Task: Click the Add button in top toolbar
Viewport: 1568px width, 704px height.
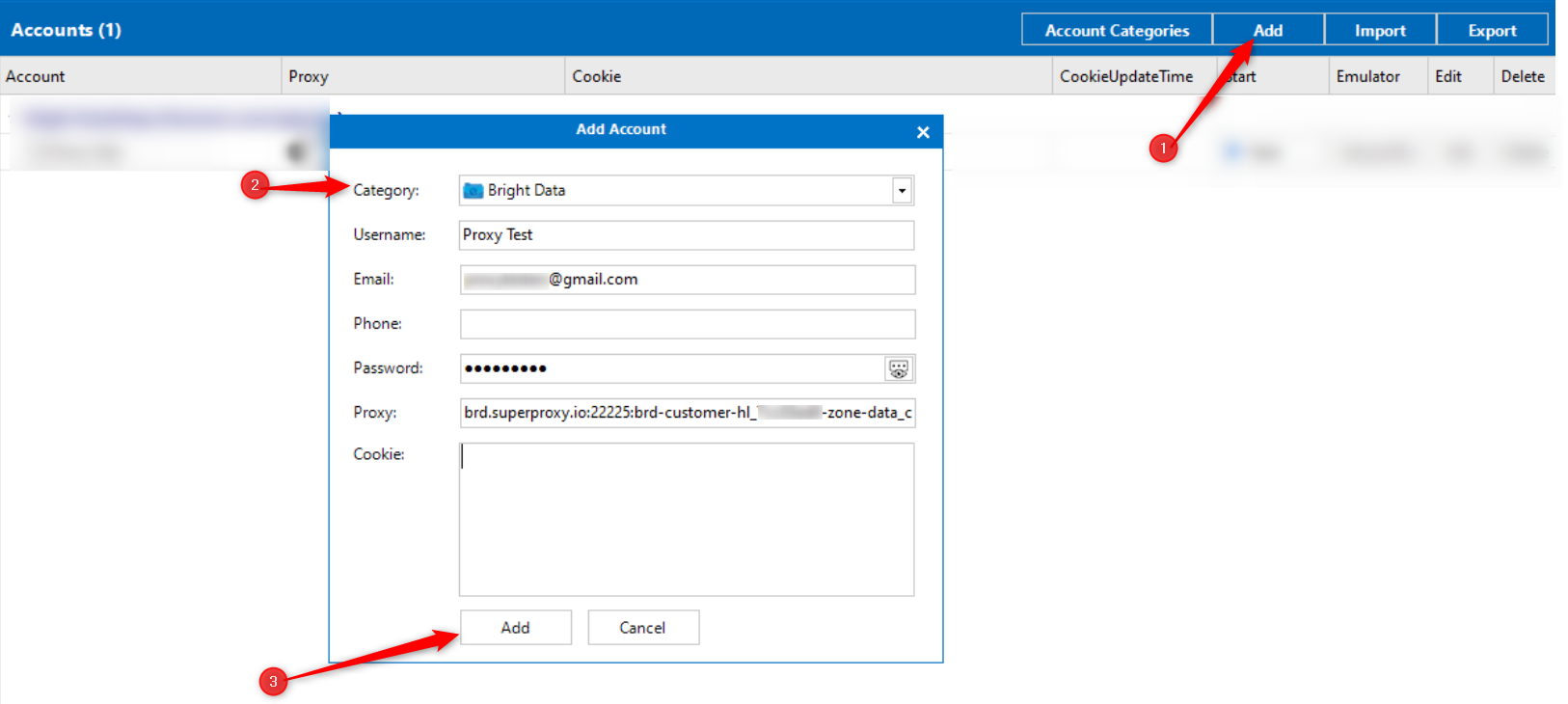Action: (x=1268, y=30)
